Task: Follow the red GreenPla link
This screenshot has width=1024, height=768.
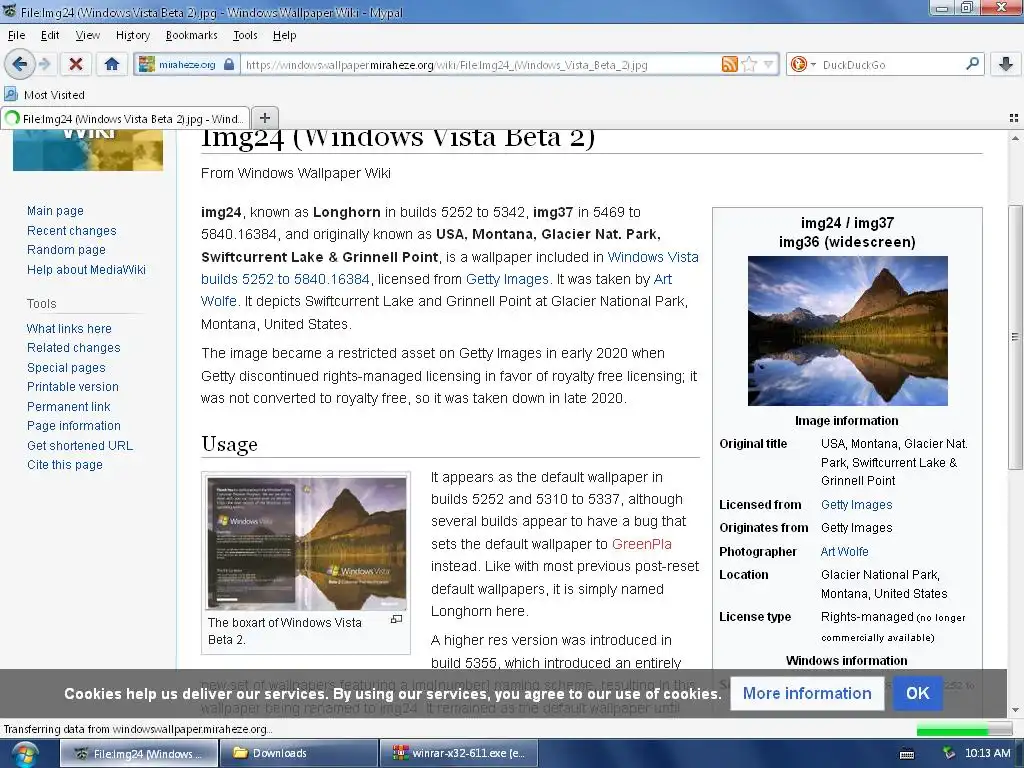Action: (641, 544)
